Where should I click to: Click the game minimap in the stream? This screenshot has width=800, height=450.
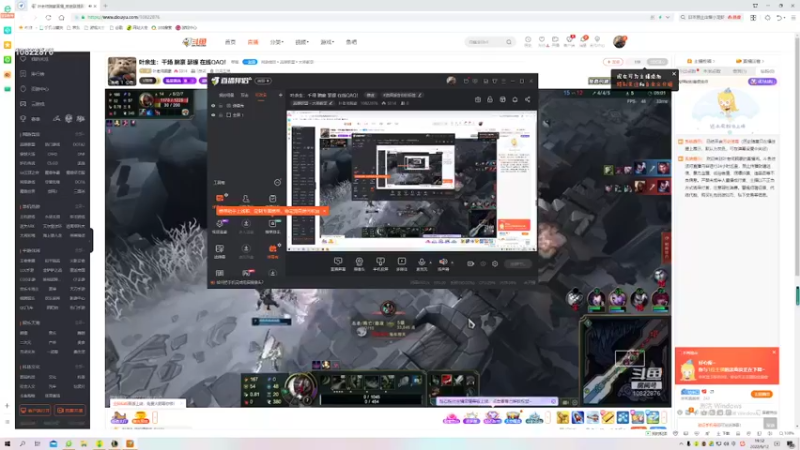pos(626,360)
